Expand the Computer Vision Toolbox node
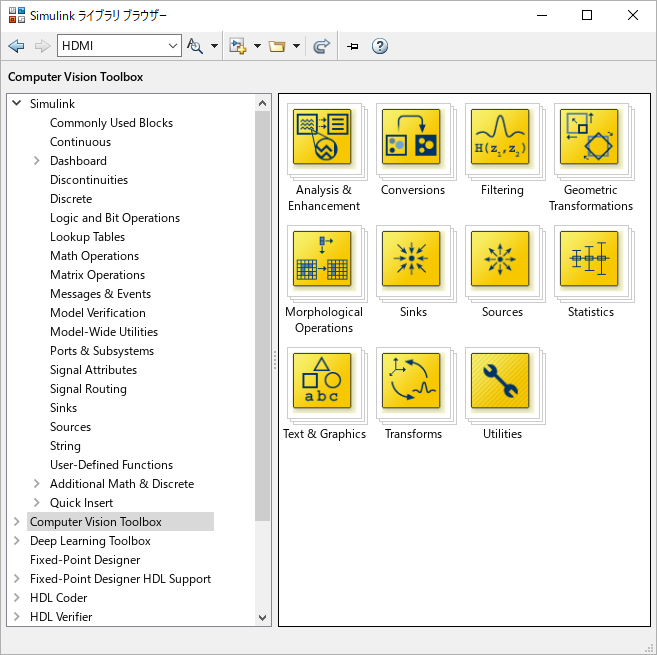This screenshot has width=657, height=655. [x=16, y=521]
